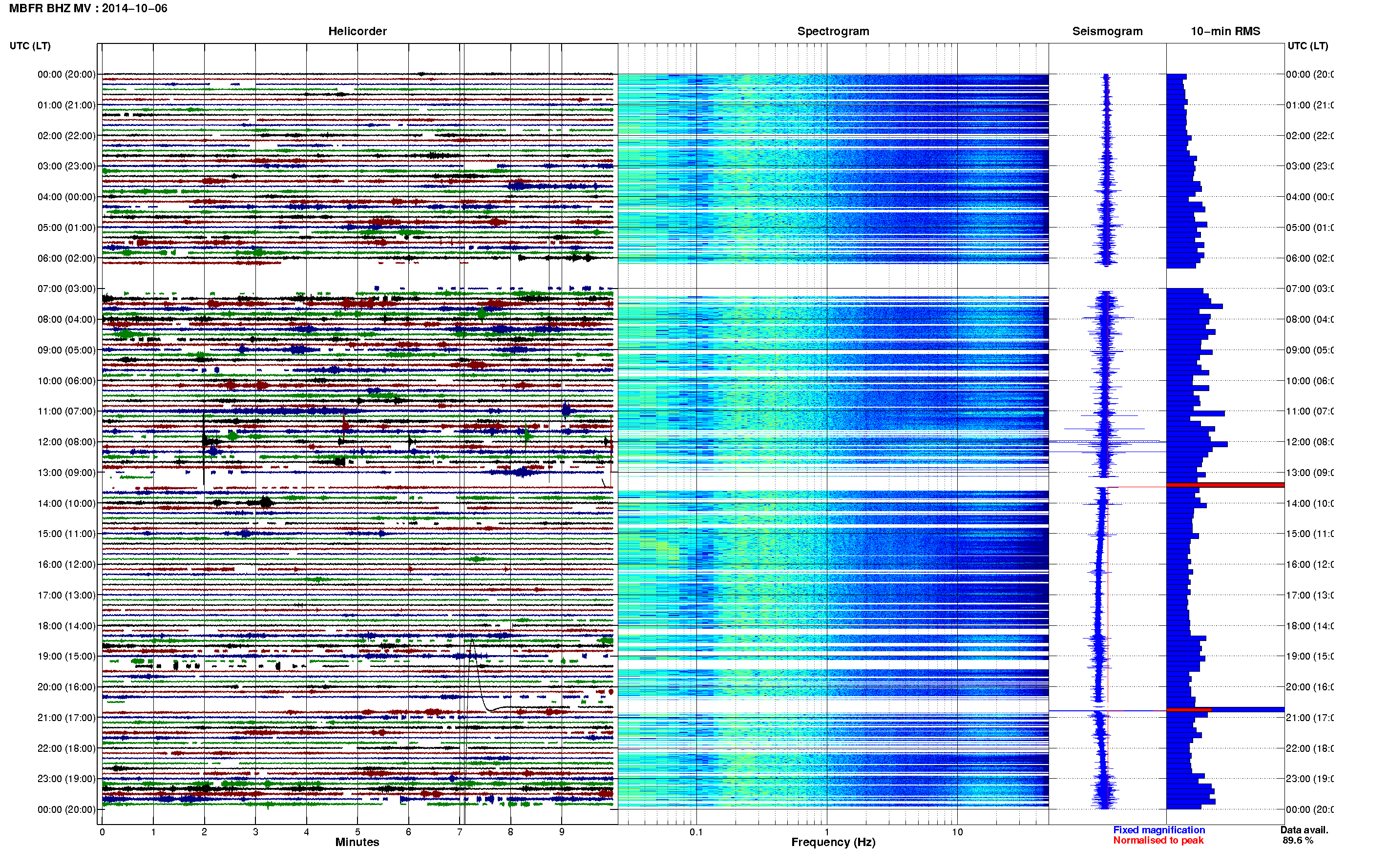Screen dimensions: 1389x868
Task: Click the 0.1 tick label on frequency axis
Action: [696, 832]
